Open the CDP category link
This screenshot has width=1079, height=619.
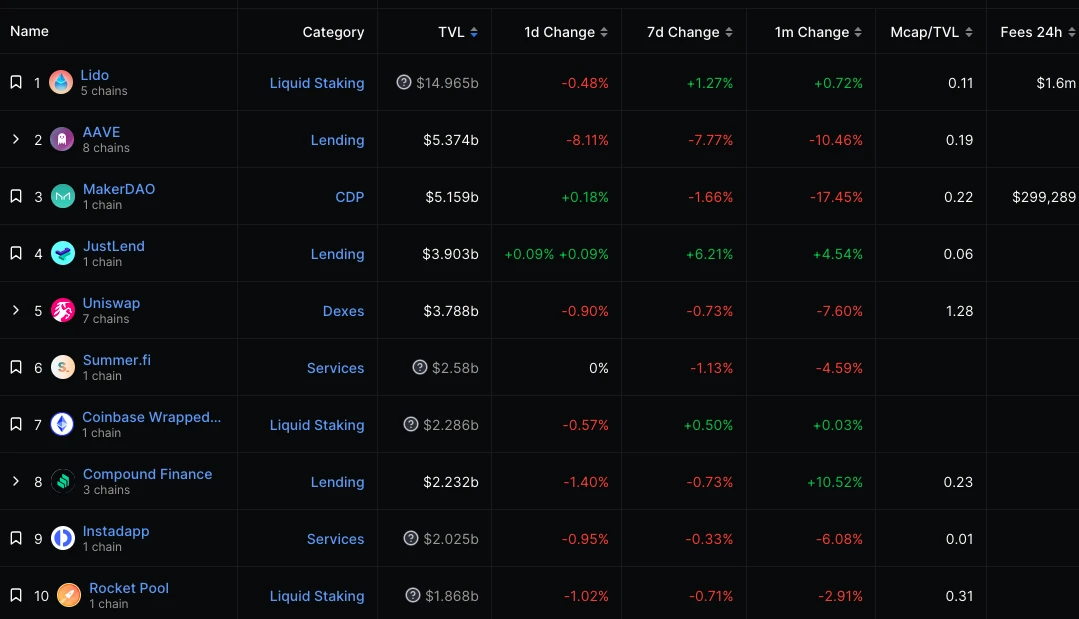[350, 197]
